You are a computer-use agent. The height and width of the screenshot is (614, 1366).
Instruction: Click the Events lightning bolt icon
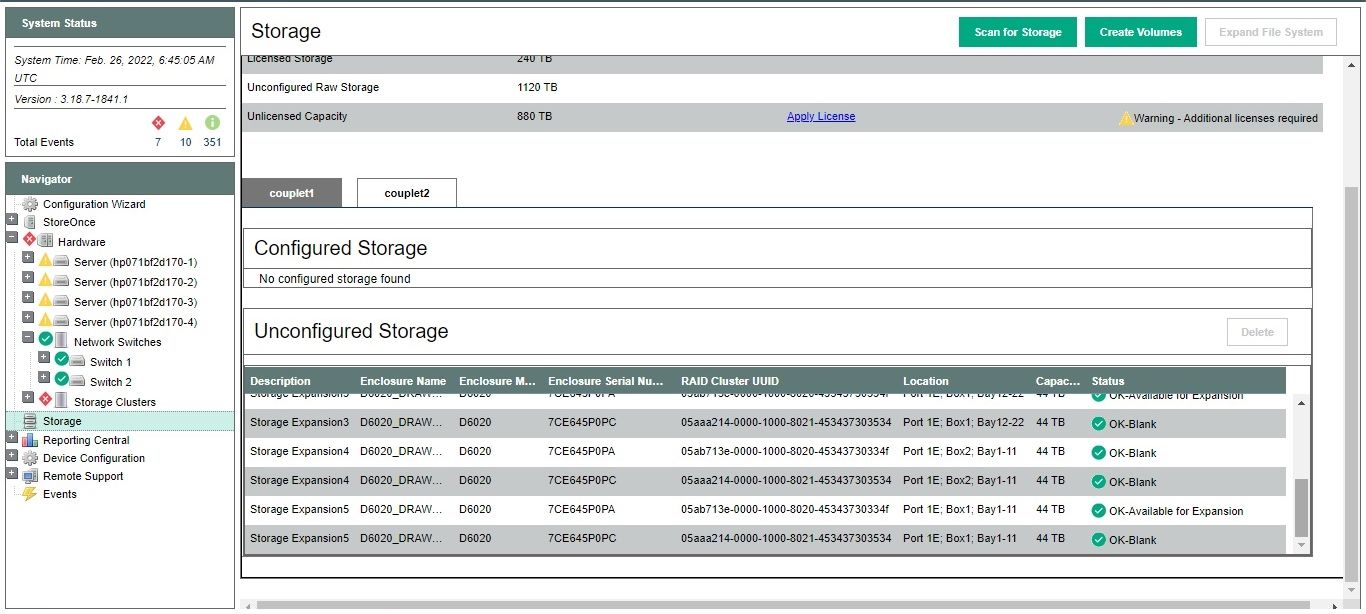pyautogui.click(x=29, y=494)
